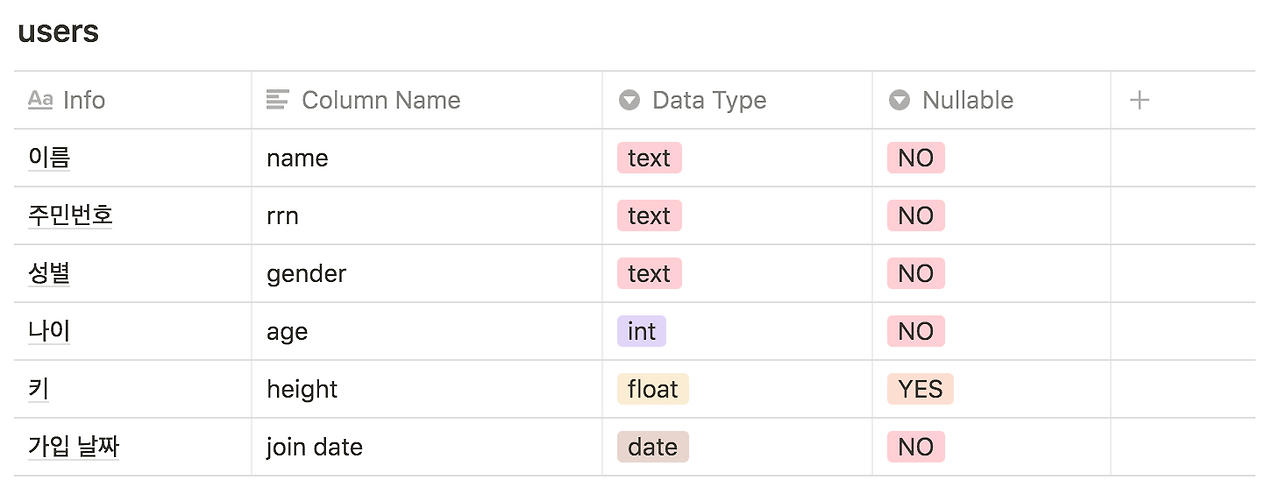Viewport: 1280px width, 487px height.
Task: Click the Aa icon in Info header
Action: (40, 100)
